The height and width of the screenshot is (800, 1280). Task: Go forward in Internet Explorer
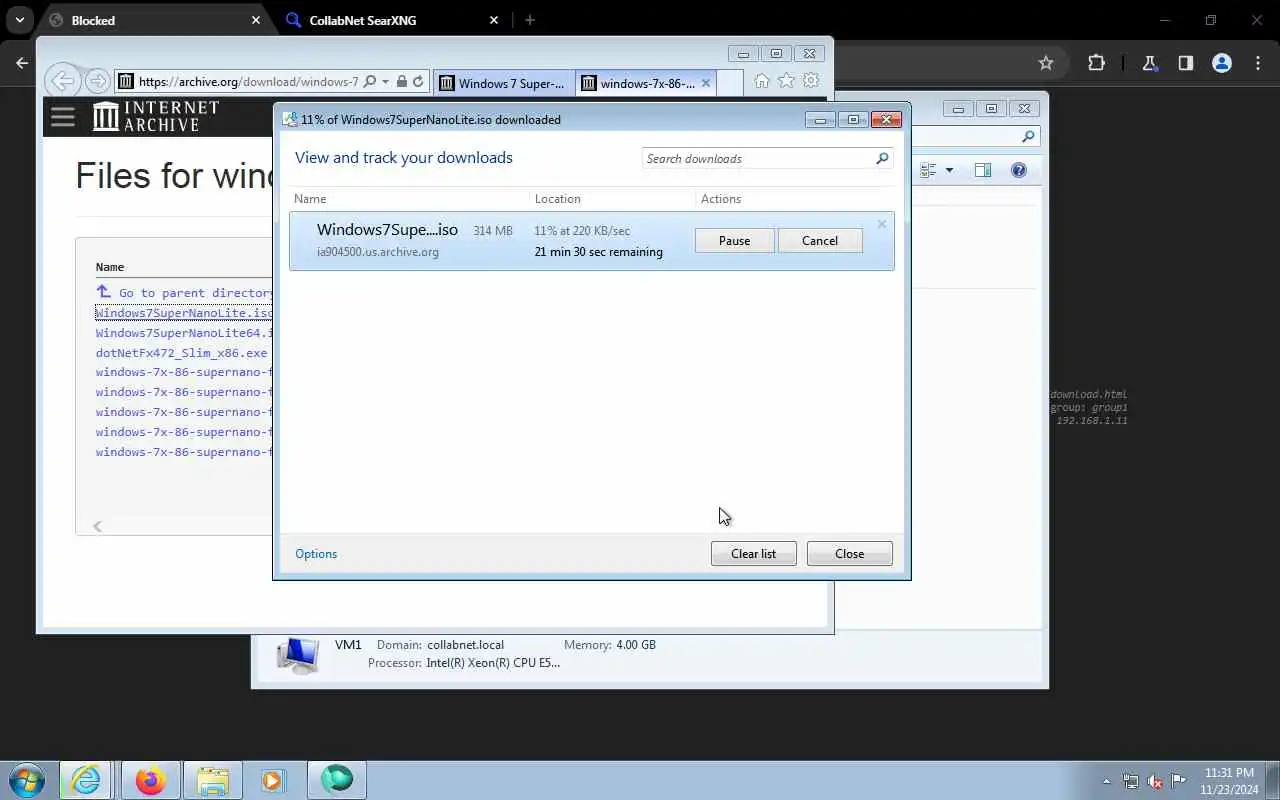96,81
